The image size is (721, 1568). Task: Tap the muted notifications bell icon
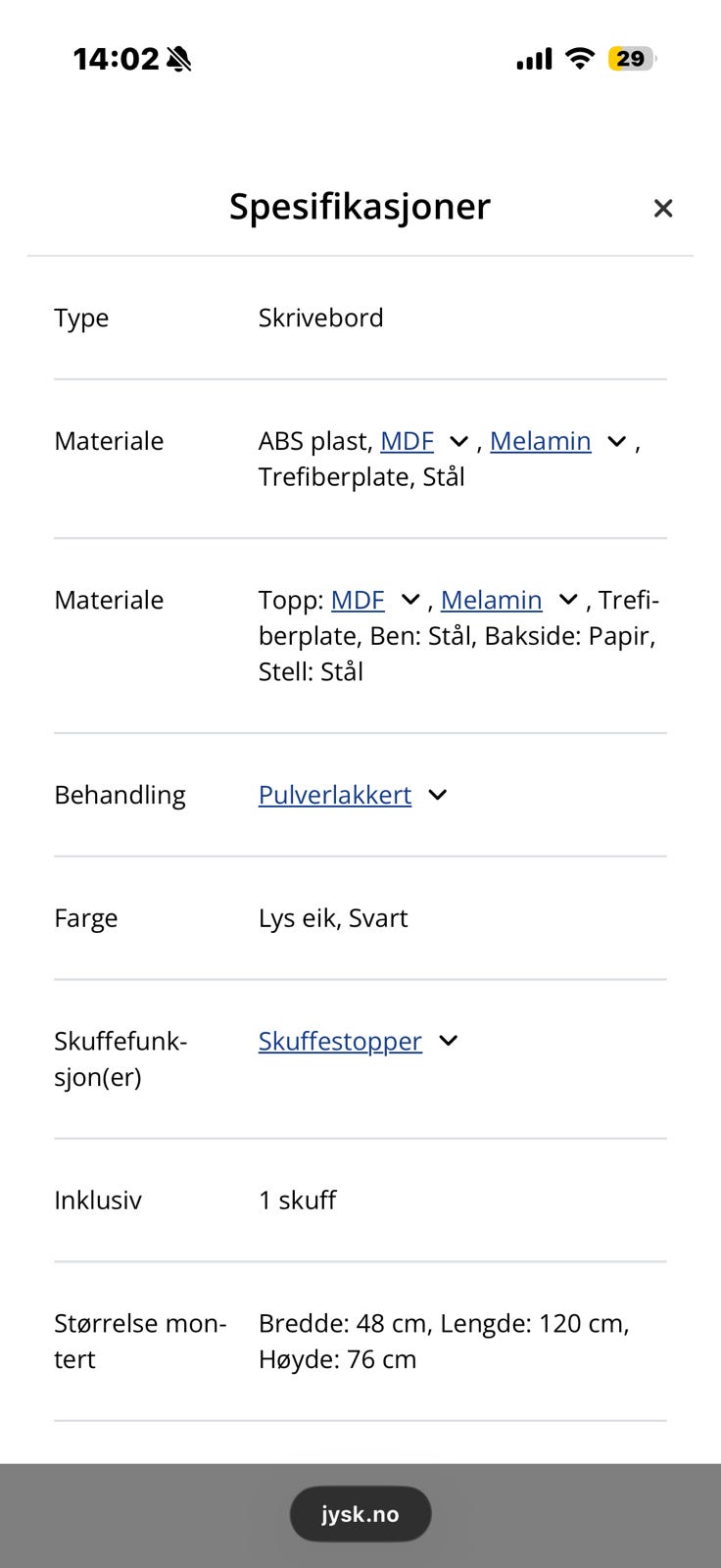(179, 59)
